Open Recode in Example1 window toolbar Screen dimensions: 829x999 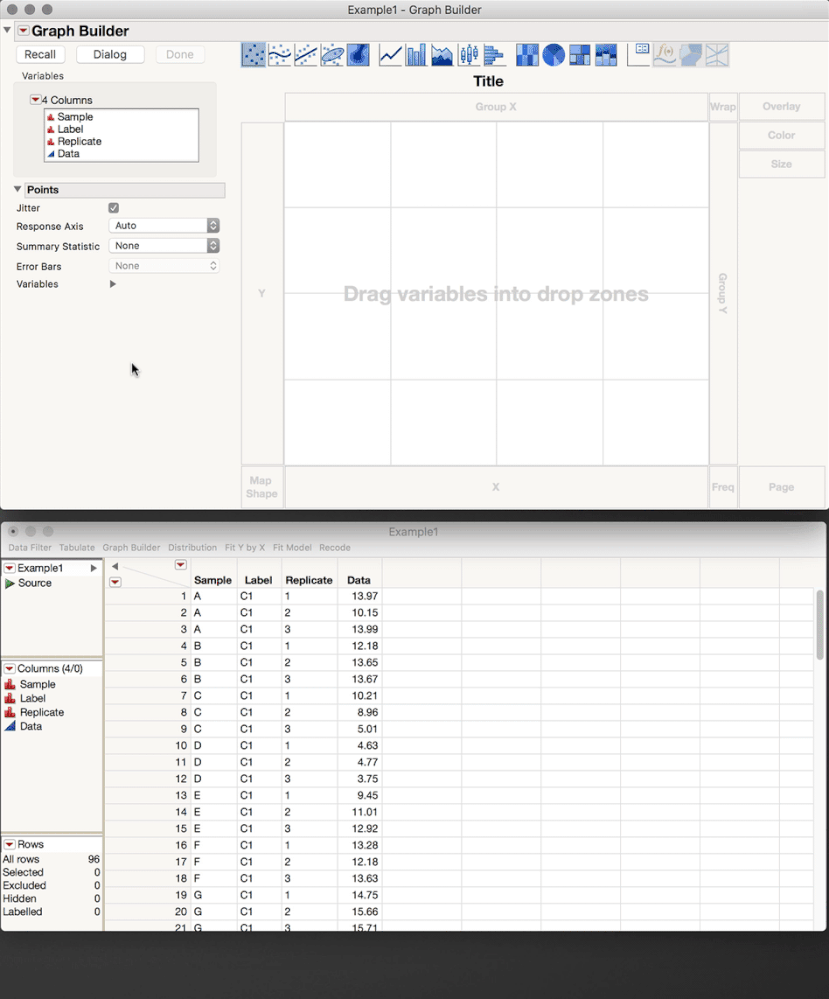[335, 547]
